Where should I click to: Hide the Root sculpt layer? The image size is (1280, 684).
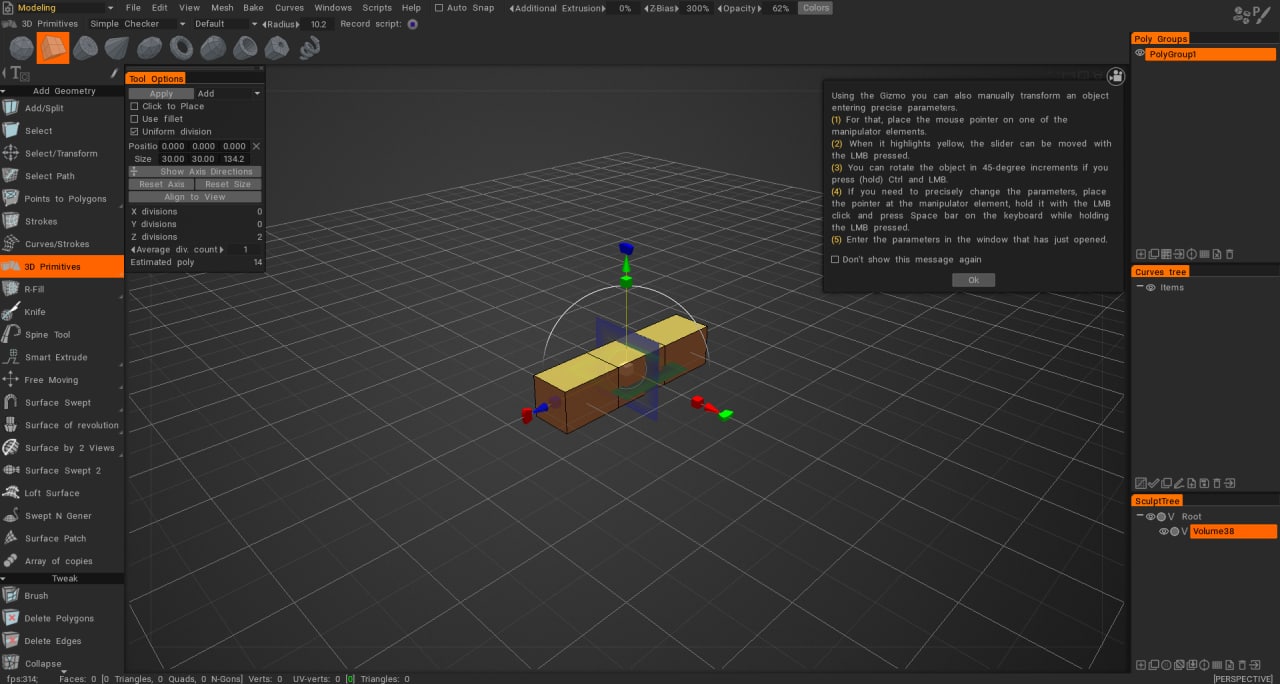pyautogui.click(x=1150, y=516)
